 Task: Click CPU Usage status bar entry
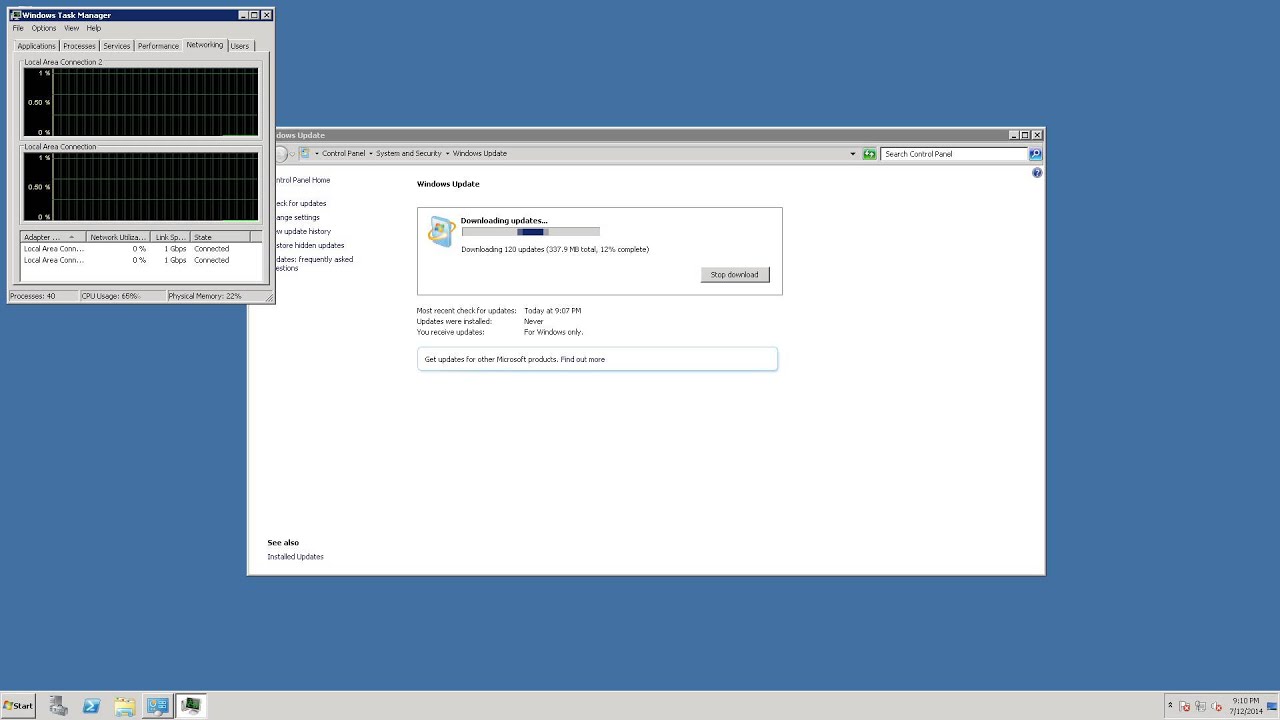tap(122, 296)
